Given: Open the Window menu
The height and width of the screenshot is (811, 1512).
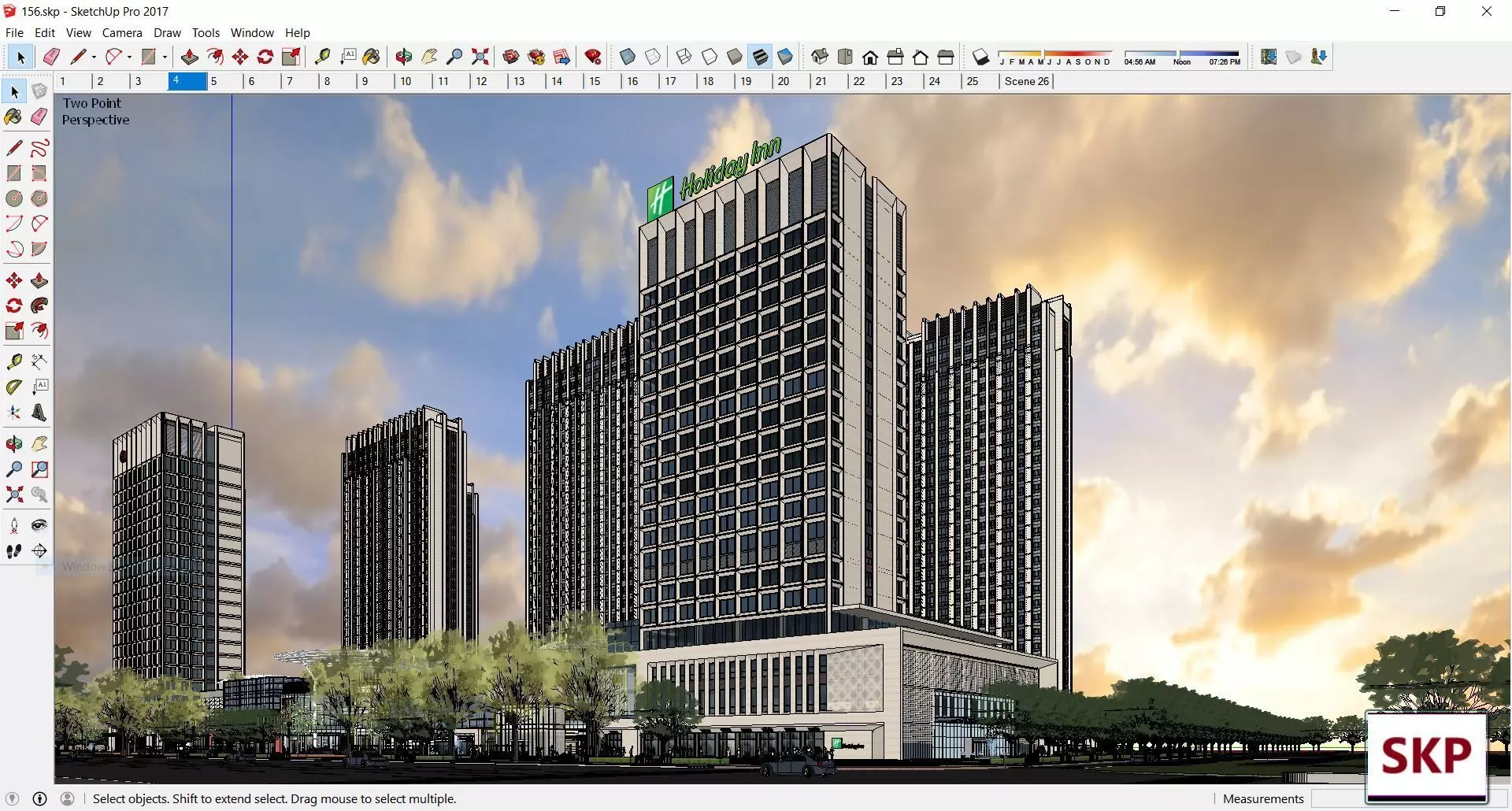Looking at the screenshot, I should pos(252,32).
